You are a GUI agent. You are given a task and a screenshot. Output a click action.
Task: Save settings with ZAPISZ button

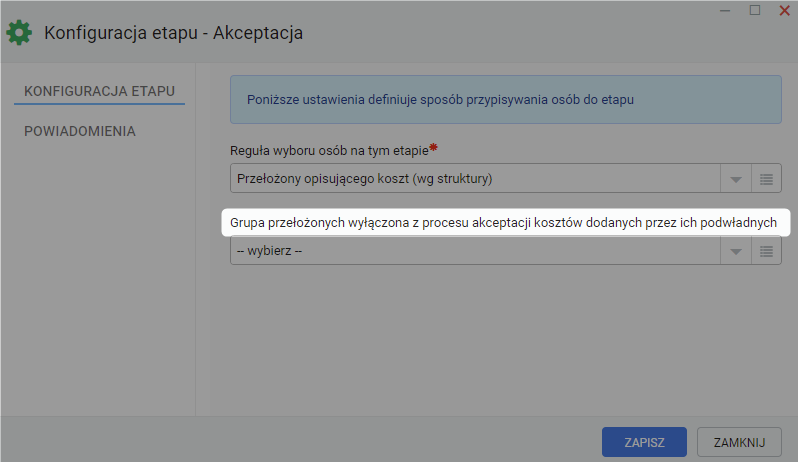click(644, 442)
